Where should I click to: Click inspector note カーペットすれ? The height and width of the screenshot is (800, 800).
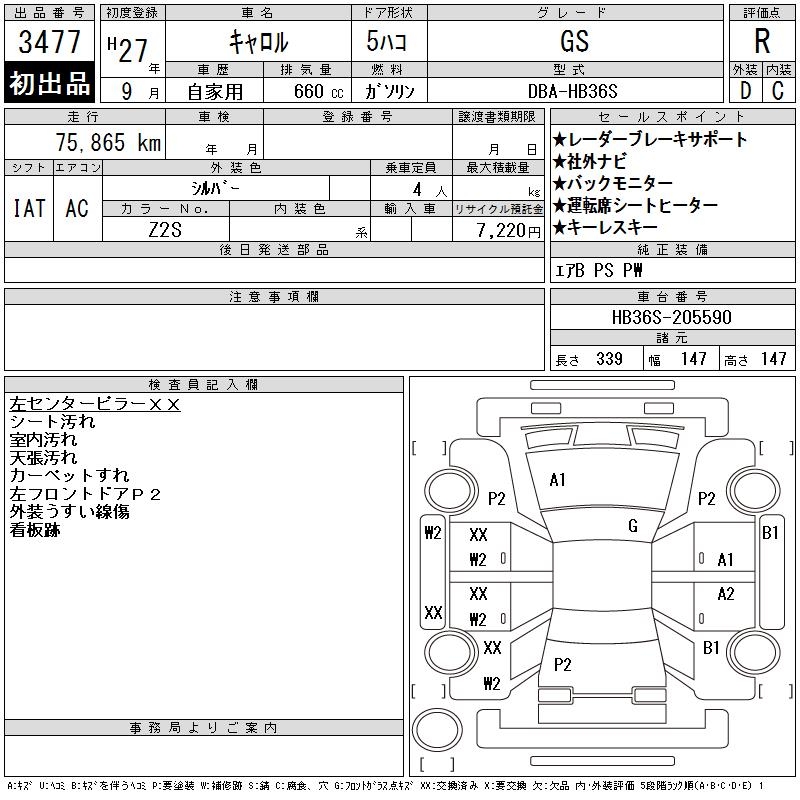(69, 476)
